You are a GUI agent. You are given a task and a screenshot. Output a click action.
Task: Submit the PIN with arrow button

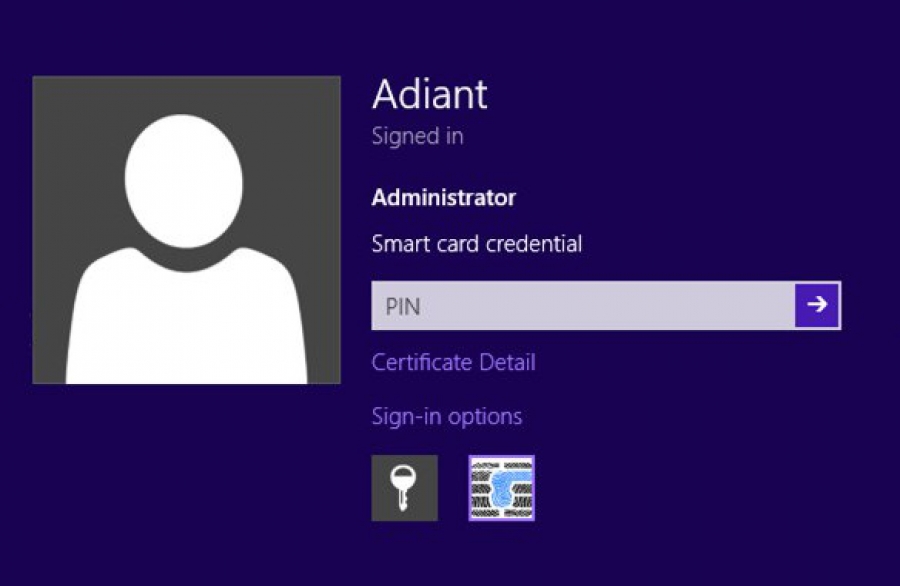817,305
